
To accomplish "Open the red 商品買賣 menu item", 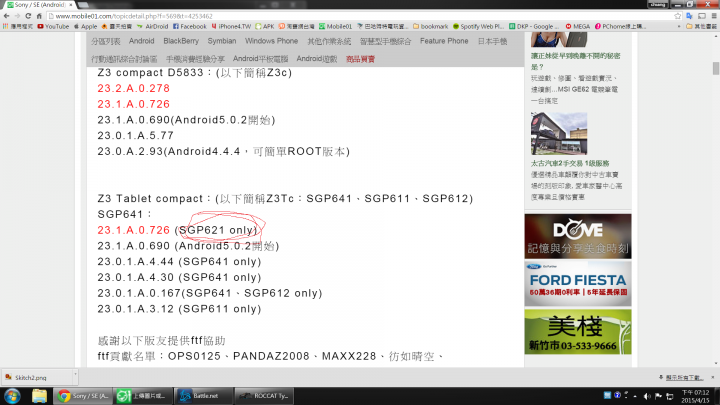I will tap(360, 59).
